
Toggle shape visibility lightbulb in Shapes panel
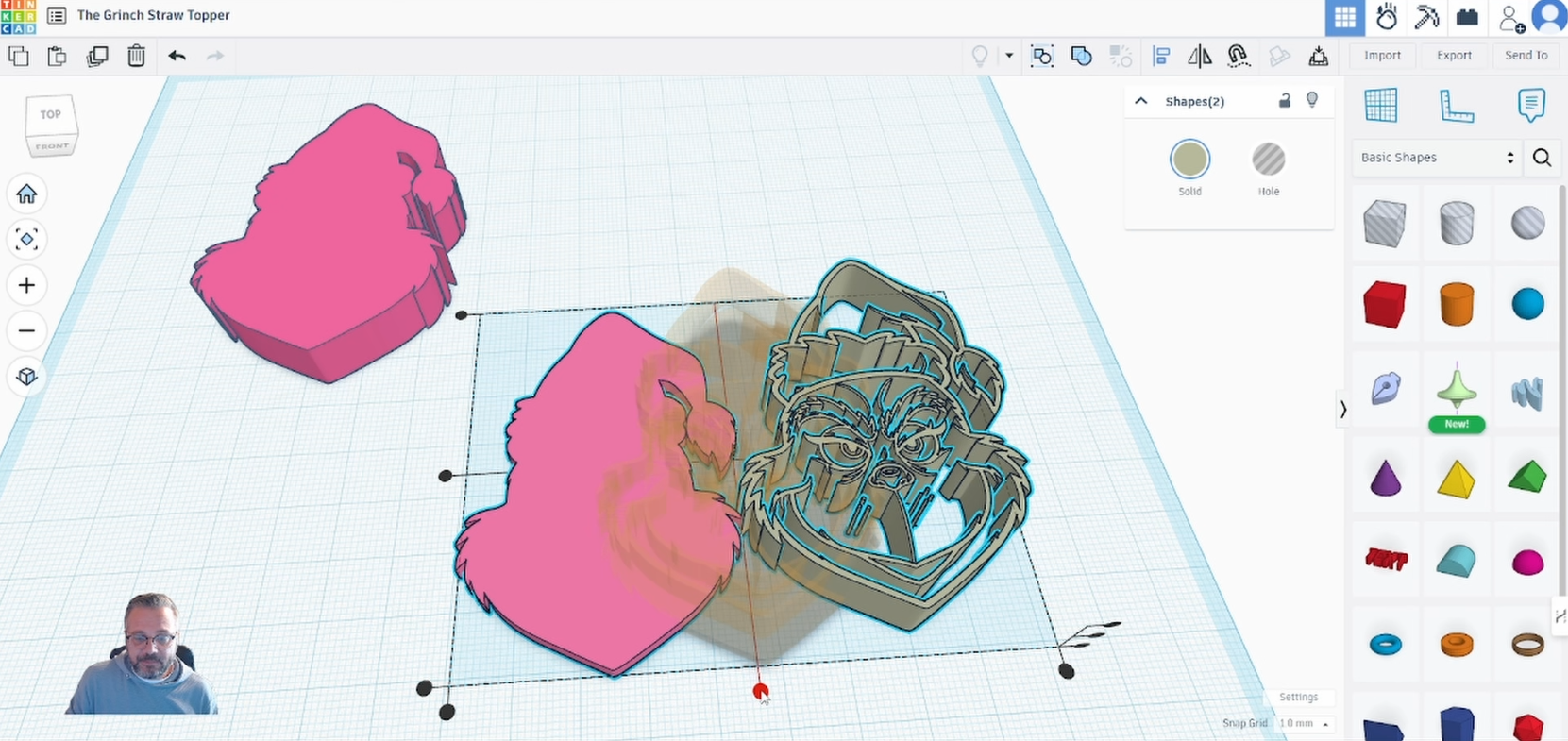[1312, 101]
